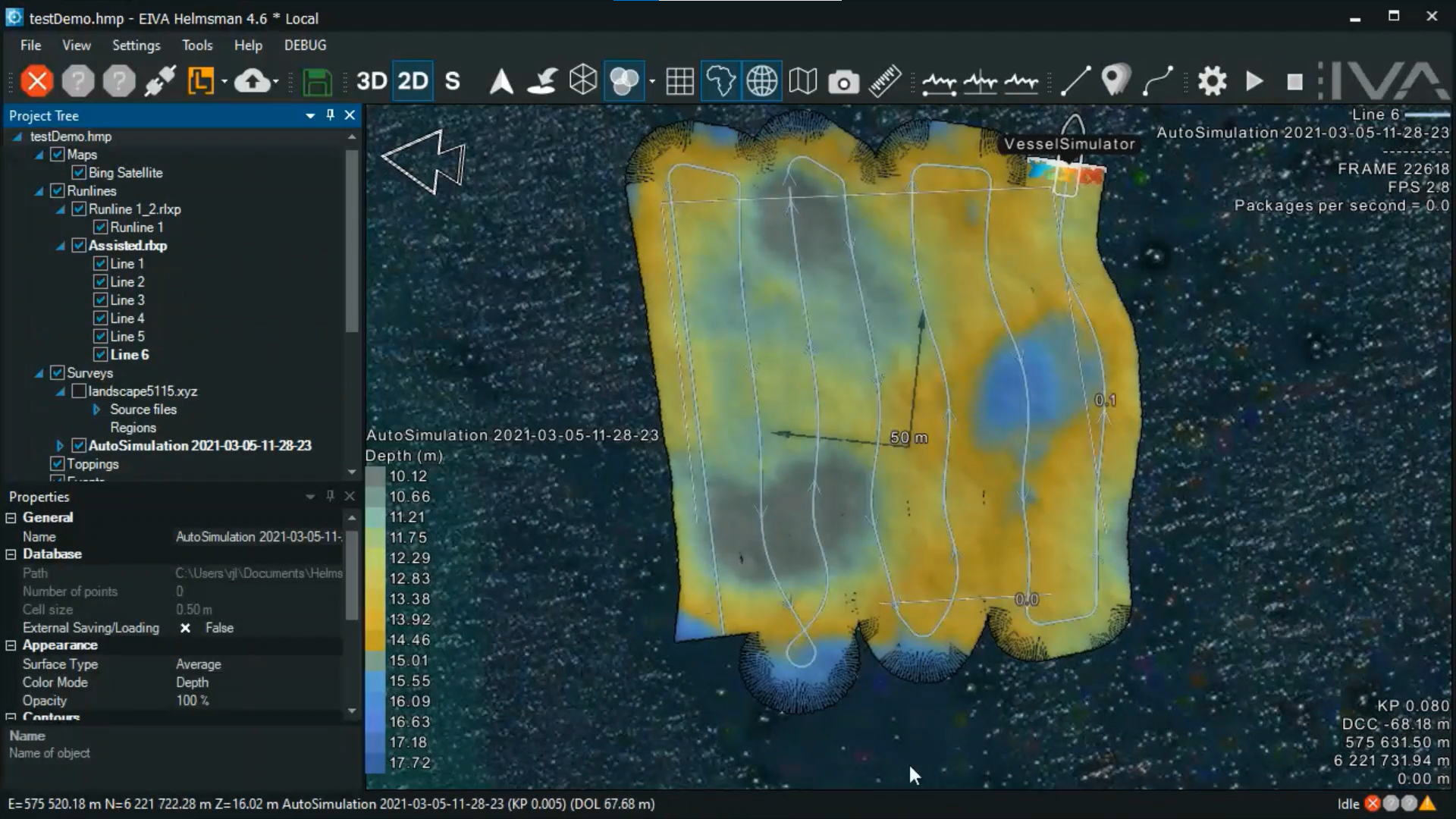Select the vessel heading/north arrow tool
This screenshot has width=1456, height=819.
coord(500,81)
